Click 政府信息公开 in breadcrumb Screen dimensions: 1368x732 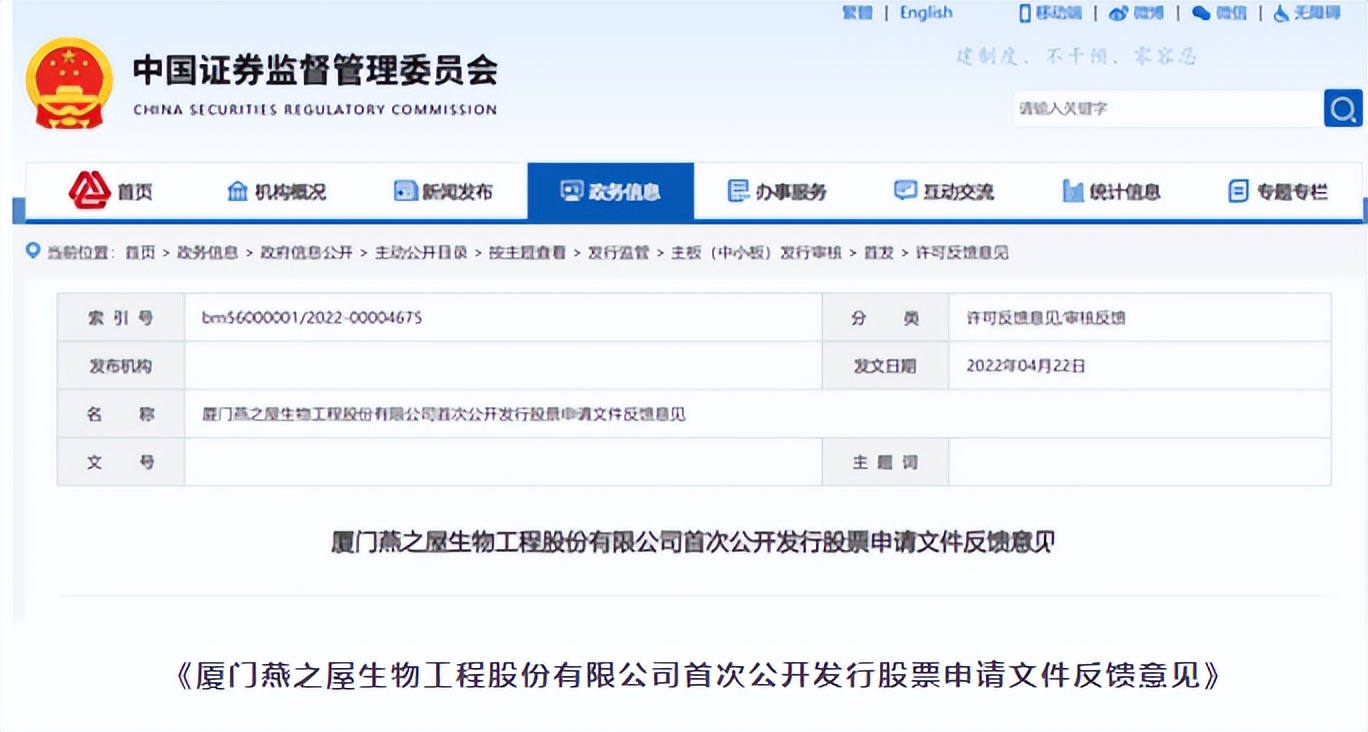(306, 253)
